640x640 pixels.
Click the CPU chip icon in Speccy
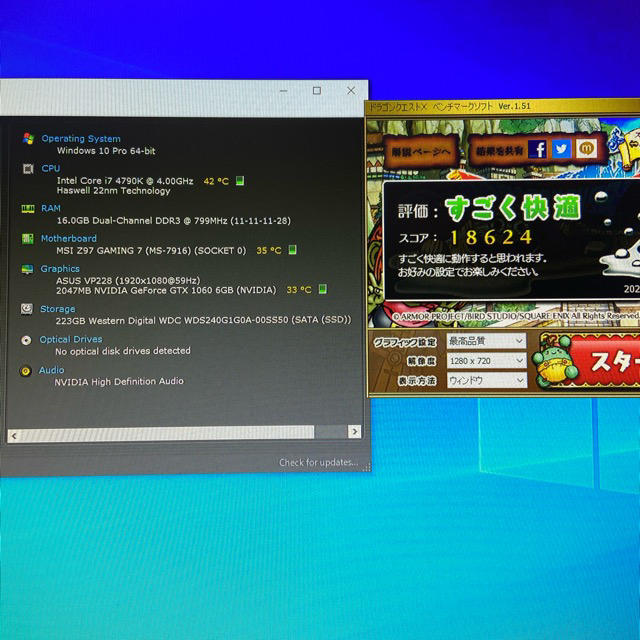pos(28,169)
